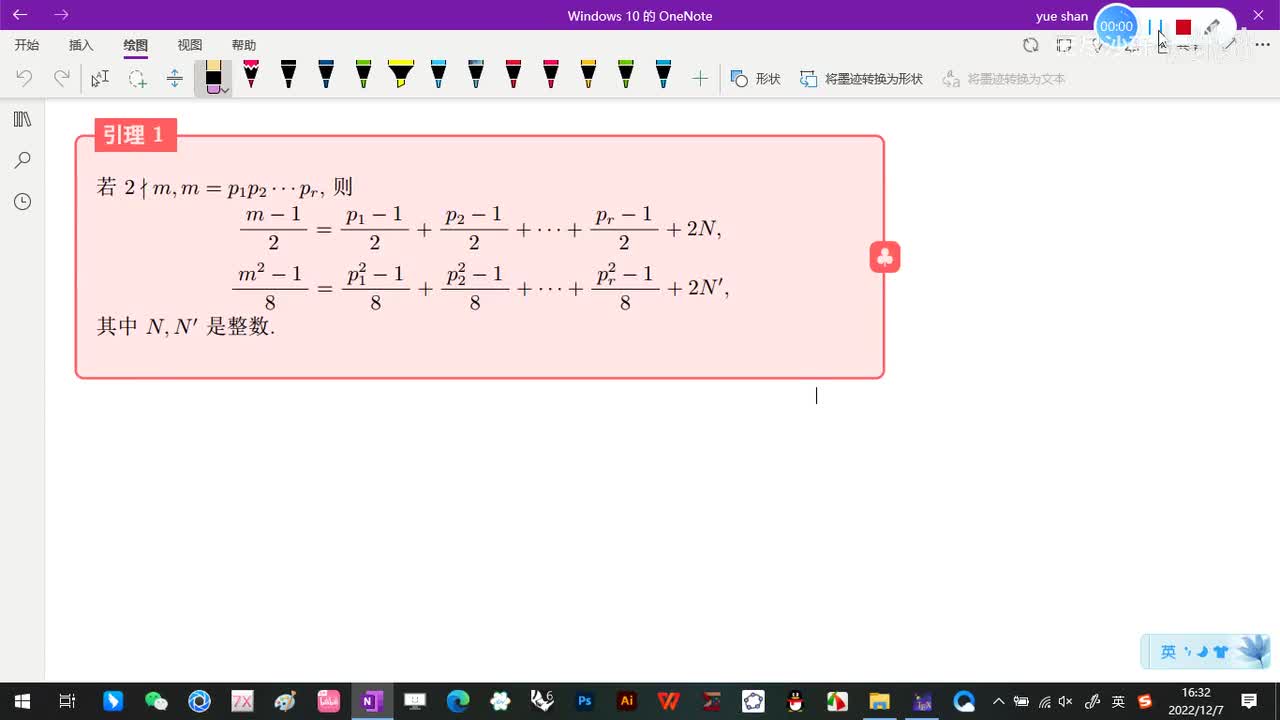Open the recorder's pen annotation tool
Image resolution: width=1280 pixels, height=720 pixels.
[x=1212, y=27]
